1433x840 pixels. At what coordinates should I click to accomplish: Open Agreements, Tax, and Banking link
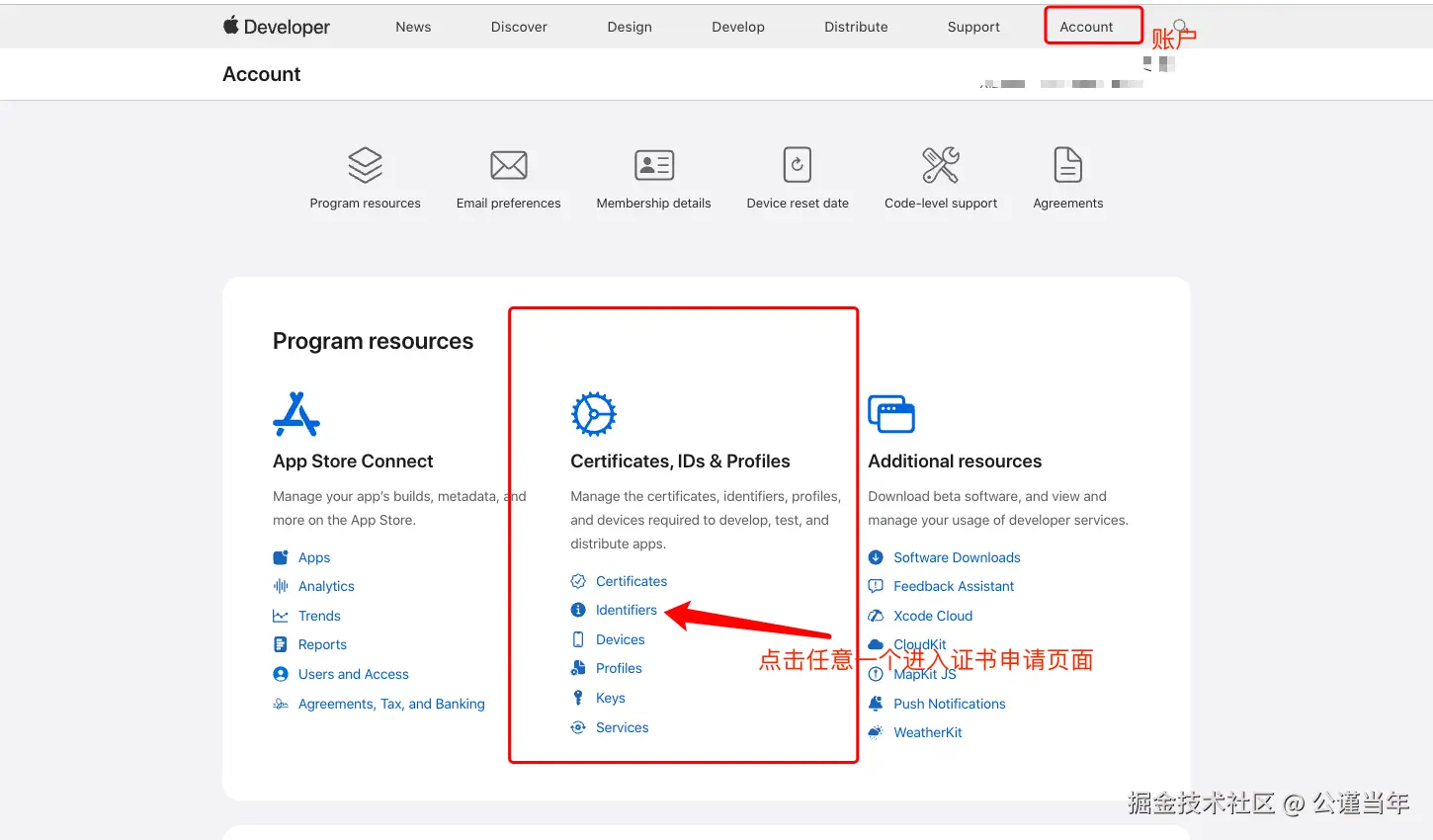coord(391,704)
